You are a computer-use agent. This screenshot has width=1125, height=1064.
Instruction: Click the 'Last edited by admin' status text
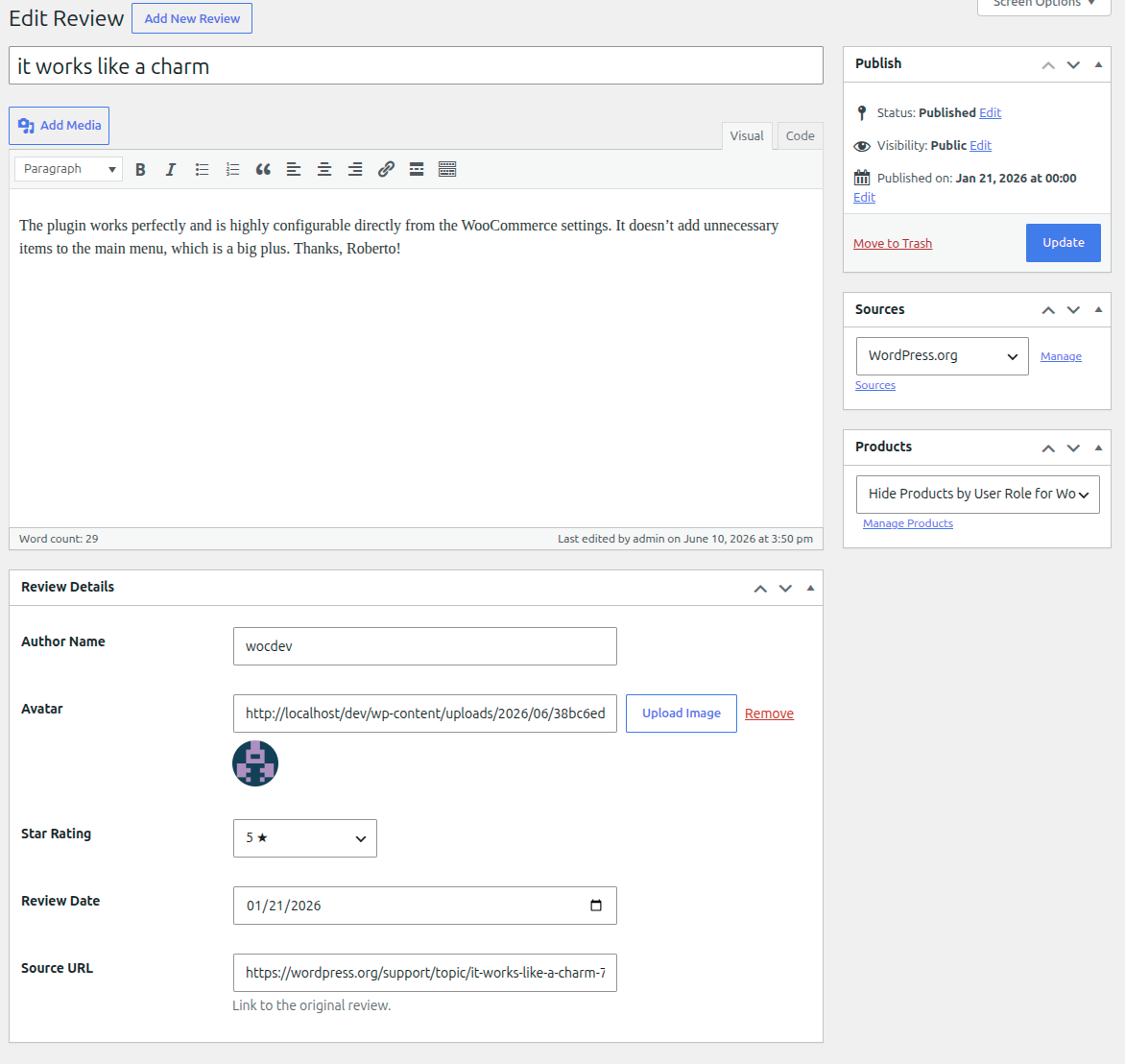pyautogui.click(x=685, y=539)
